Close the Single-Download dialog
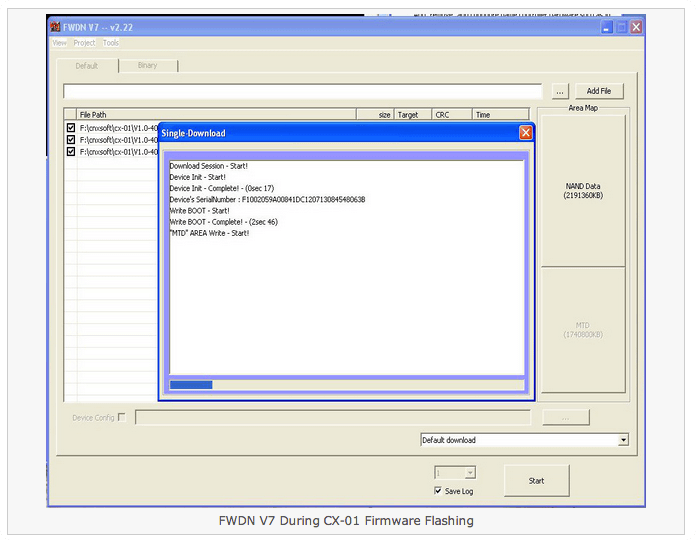Image resolution: width=696 pixels, height=540 pixels. (x=525, y=132)
